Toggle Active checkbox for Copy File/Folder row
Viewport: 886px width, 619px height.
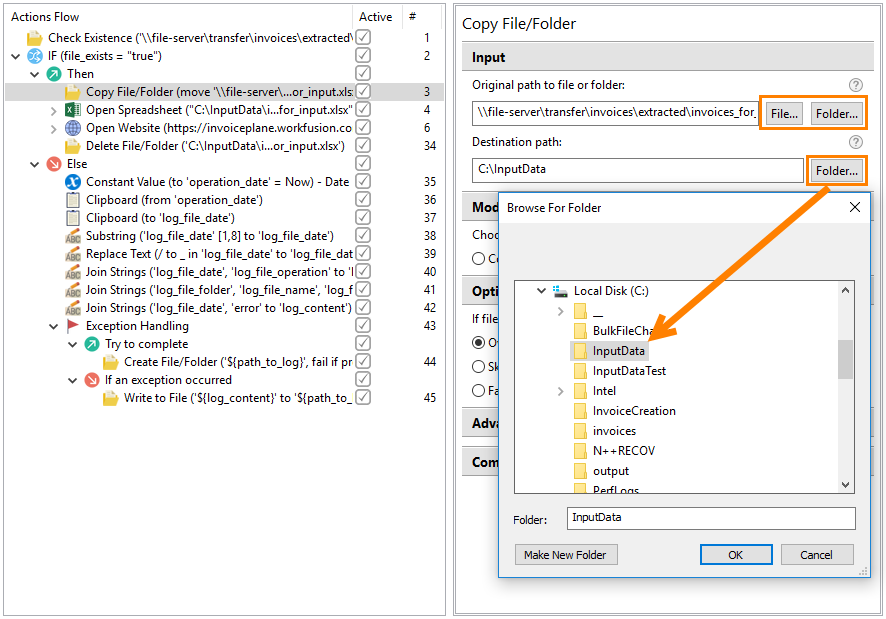click(363, 92)
